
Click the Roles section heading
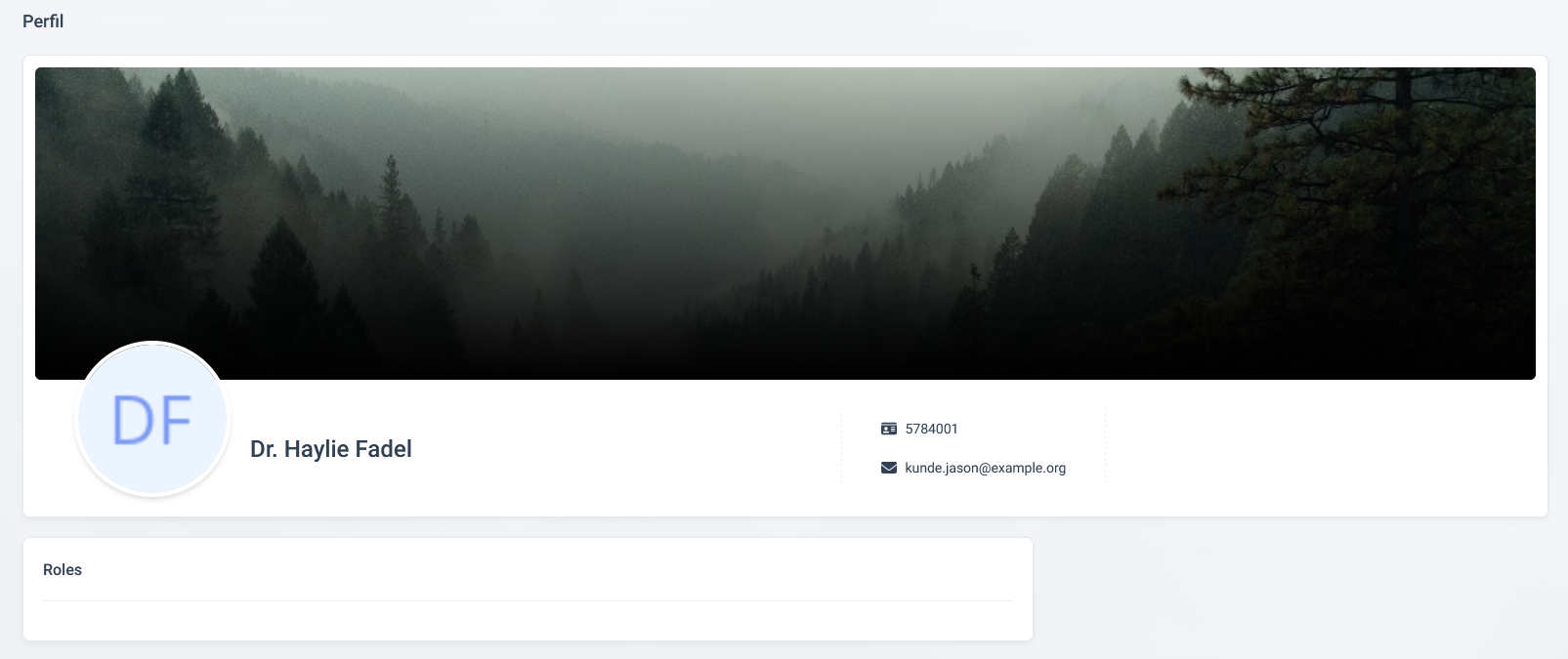pyautogui.click(x=63, y=570)
